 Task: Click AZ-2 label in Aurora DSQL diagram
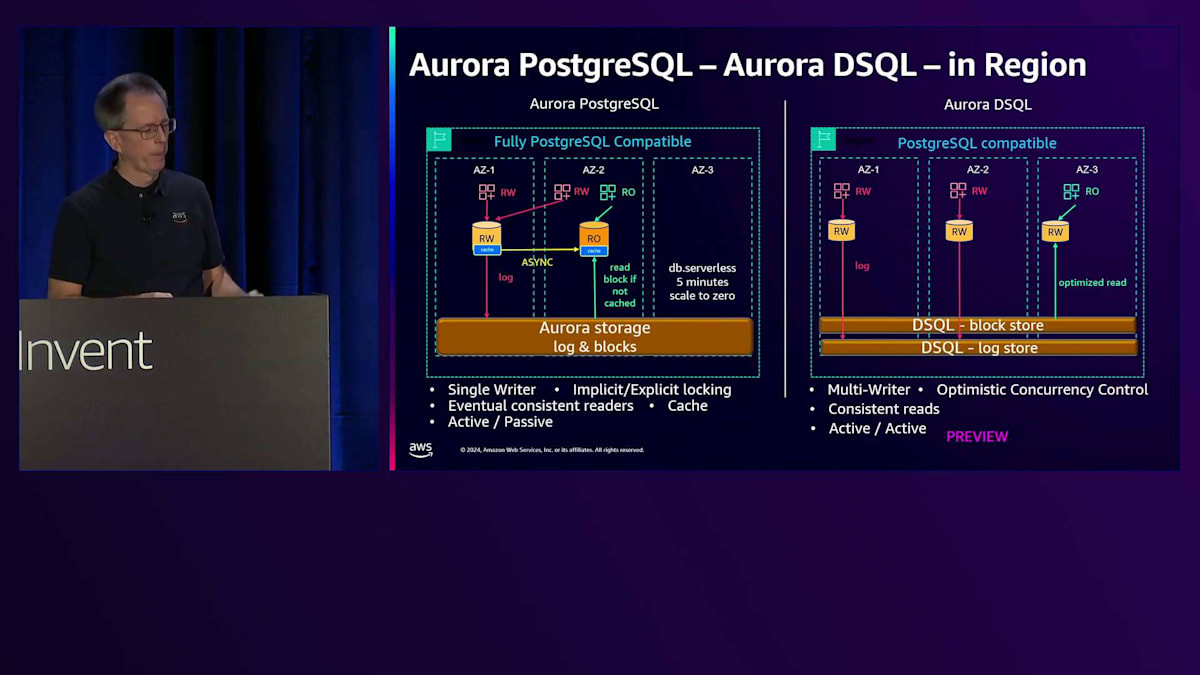tap(977, 170)
